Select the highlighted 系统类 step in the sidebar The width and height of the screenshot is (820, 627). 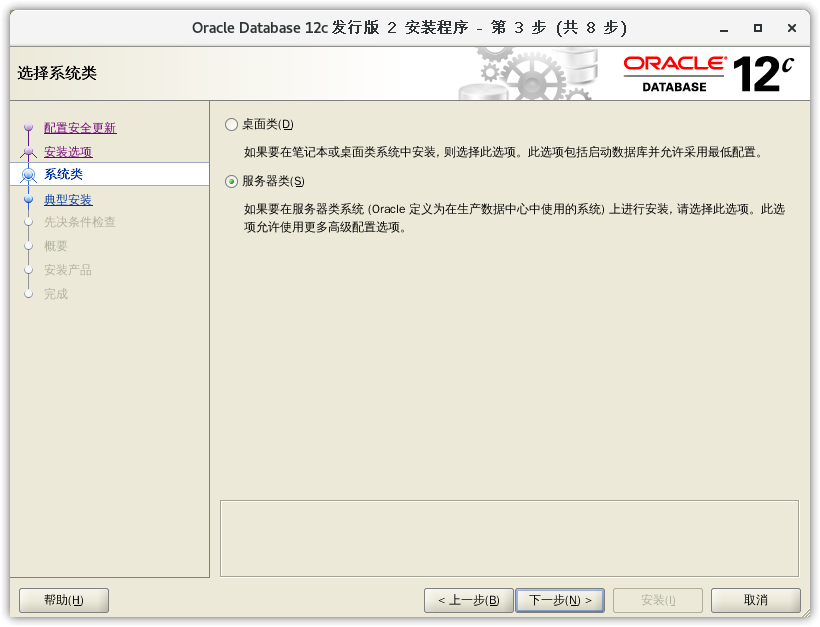coord(63,175)
